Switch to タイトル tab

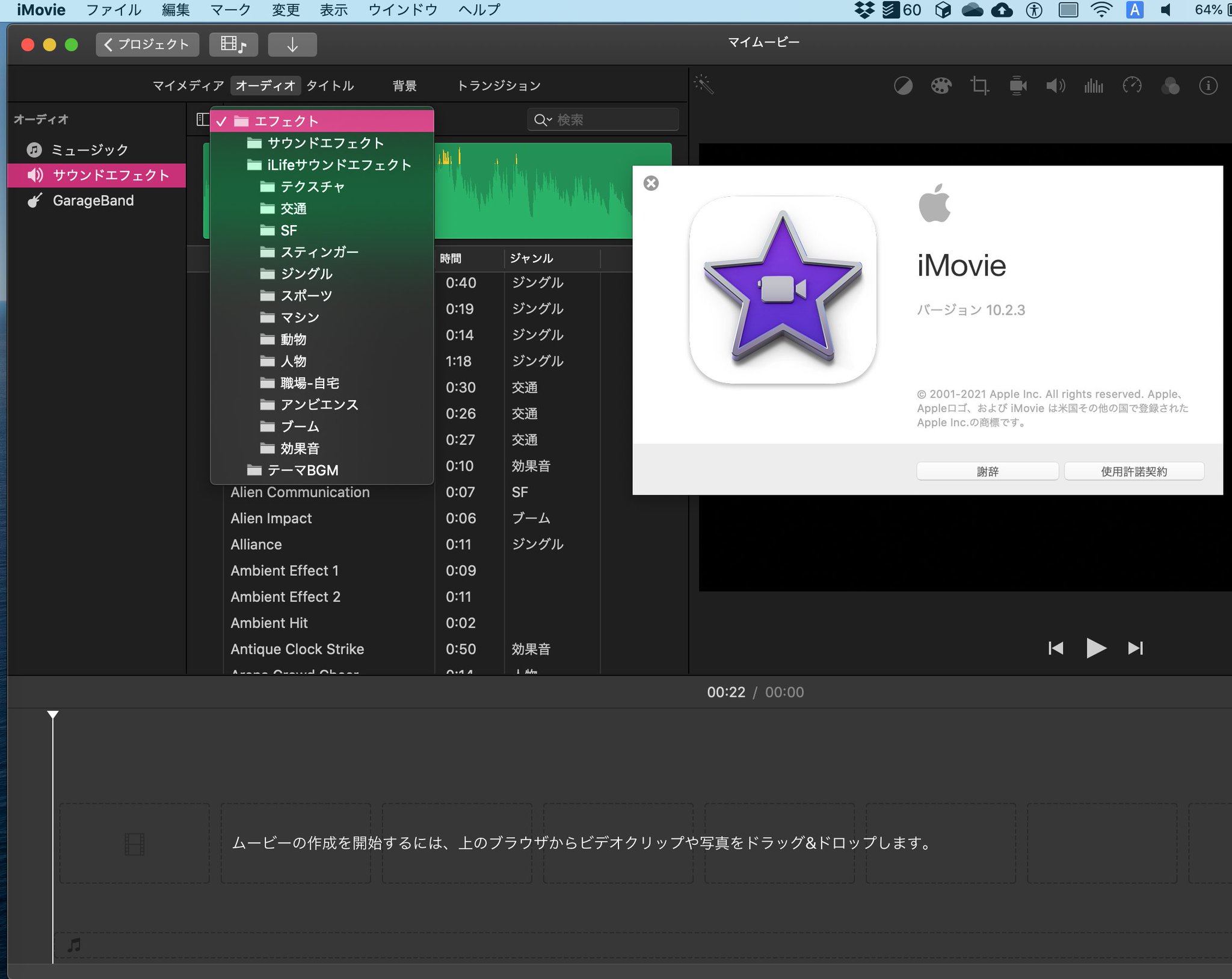(x=330, y=85)
